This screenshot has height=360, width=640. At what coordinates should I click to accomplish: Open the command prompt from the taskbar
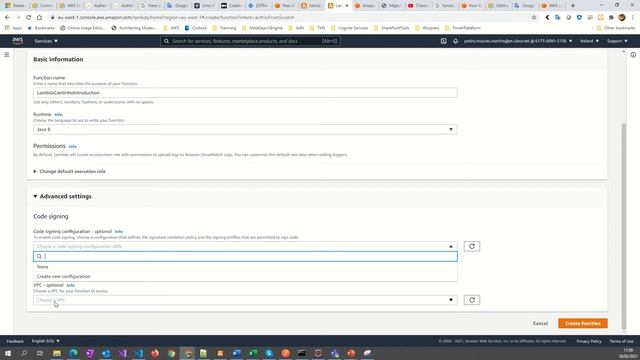pos(302,353)
